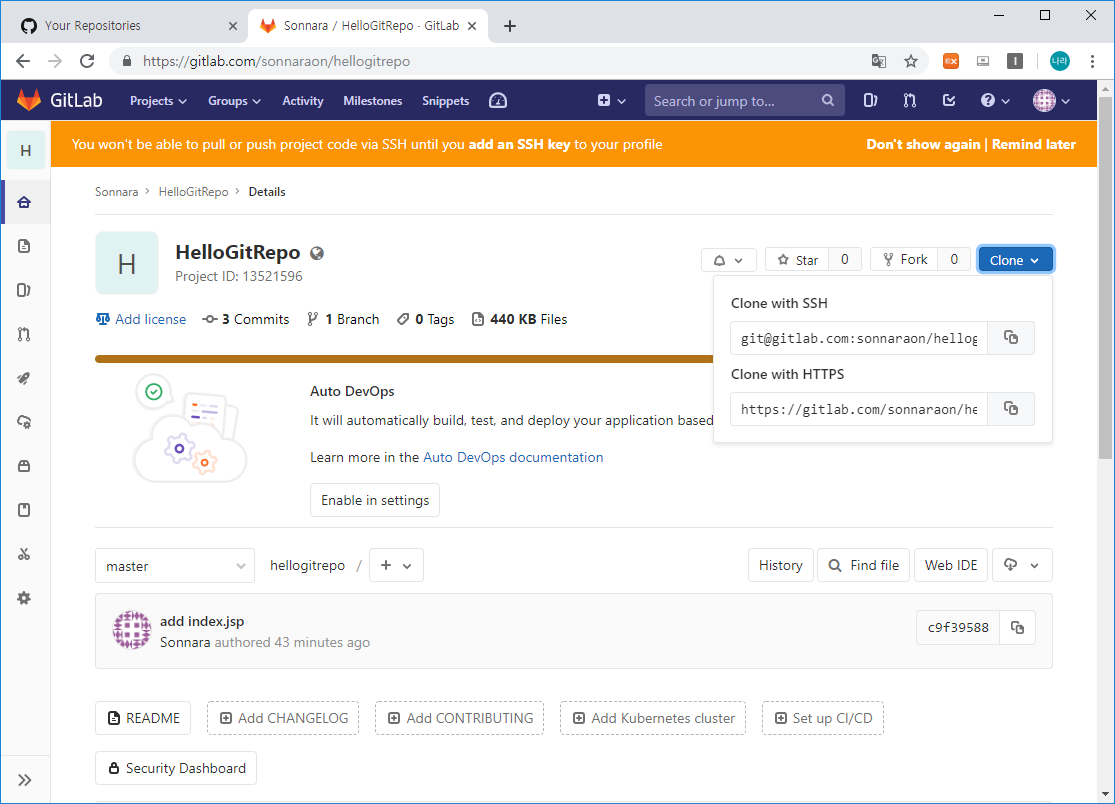
Task: Click Add CONTRIBUTING
Action: tap(459, 718)
